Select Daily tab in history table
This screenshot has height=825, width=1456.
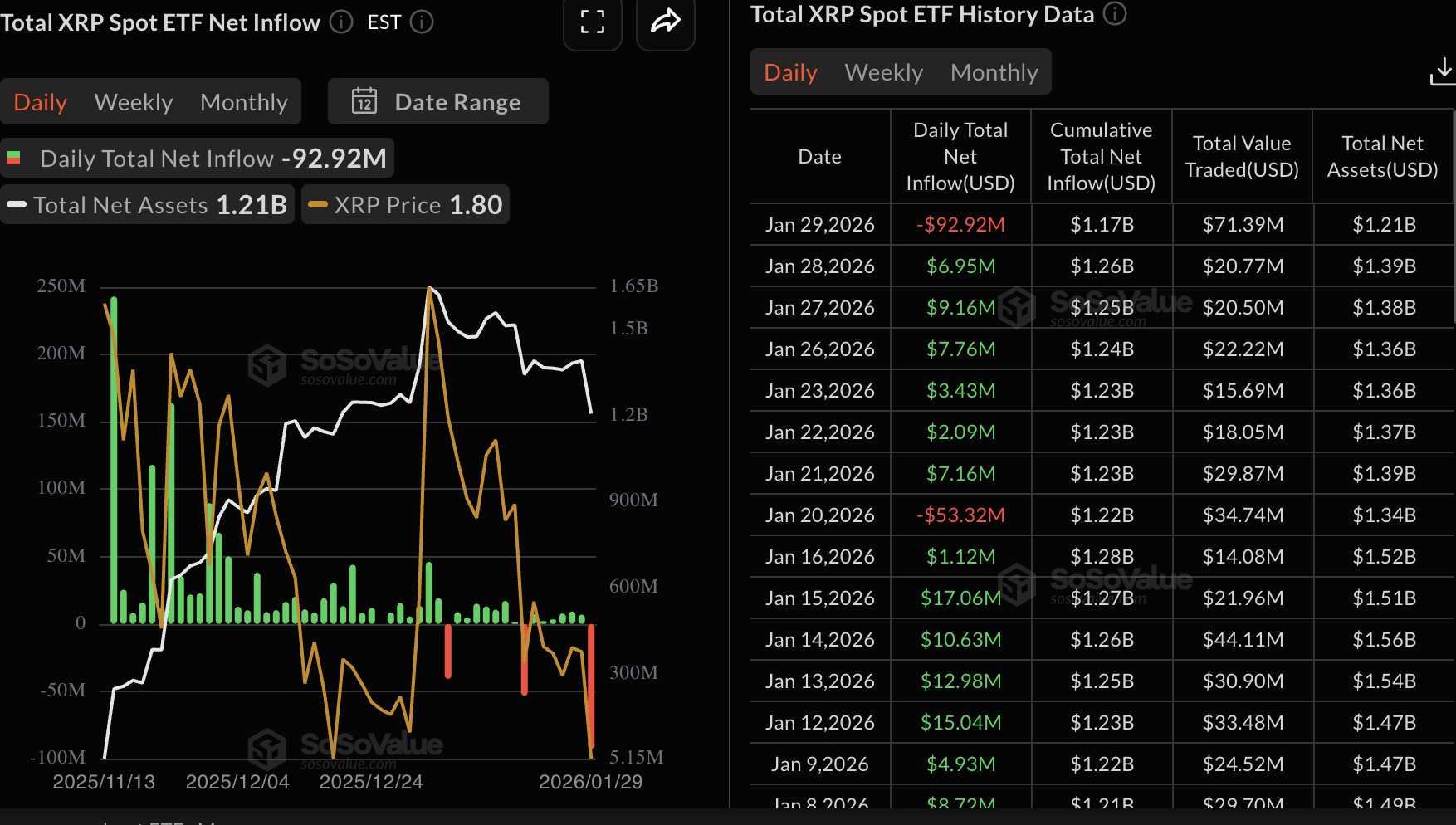790,72
